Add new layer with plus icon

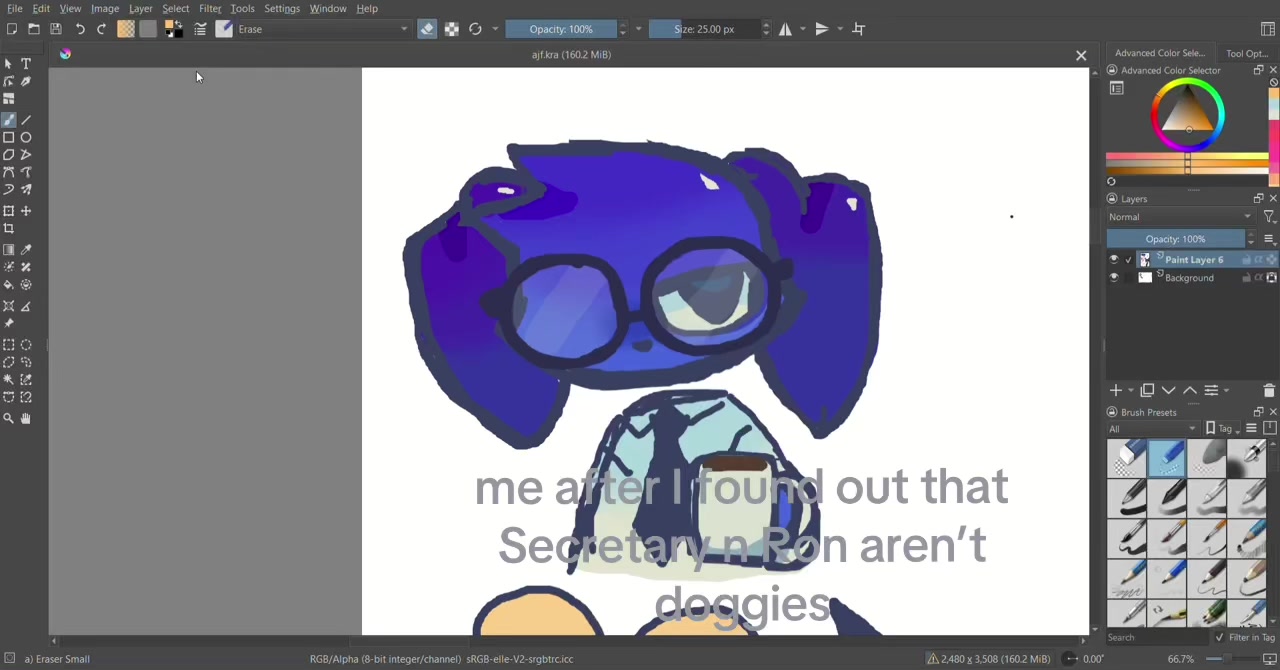(x=1116, y=390)
